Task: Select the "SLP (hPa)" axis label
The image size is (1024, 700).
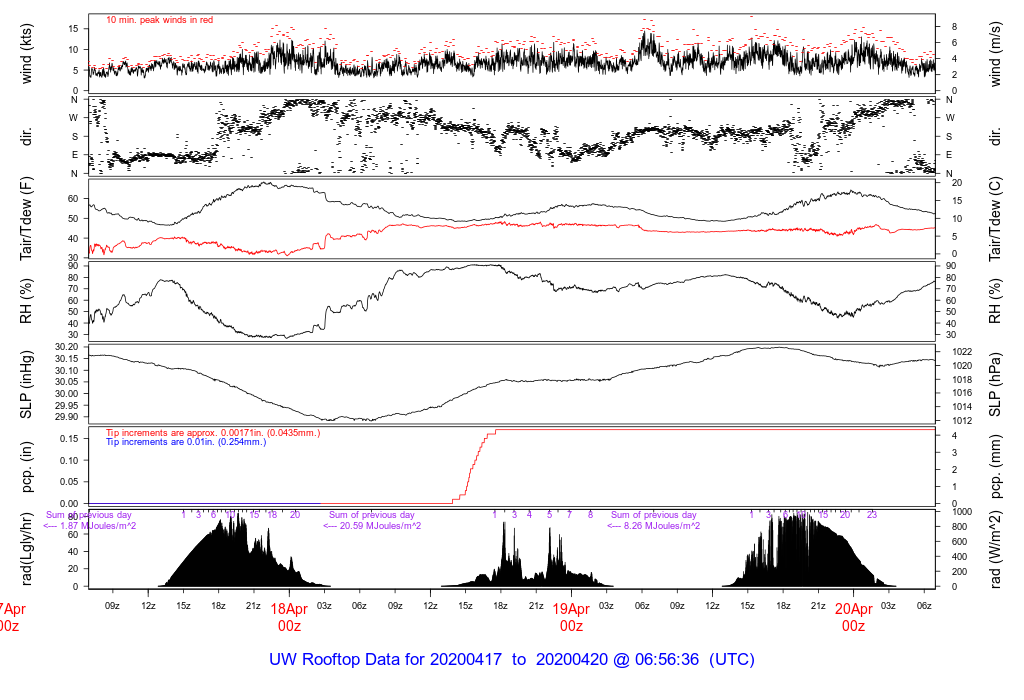Action: click(x=995, y=385)
